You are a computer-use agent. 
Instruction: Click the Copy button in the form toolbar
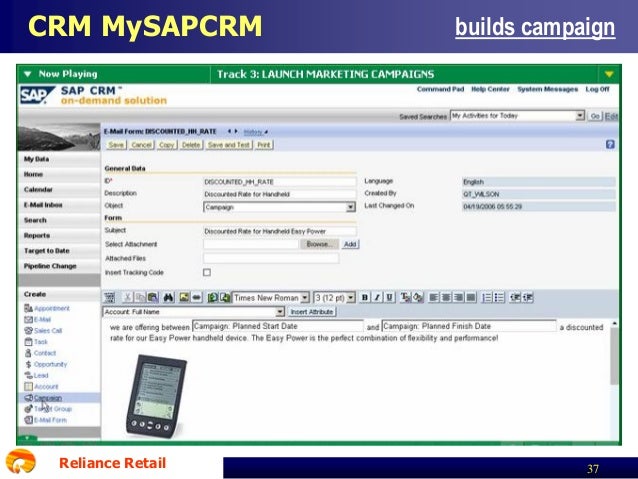166,145
